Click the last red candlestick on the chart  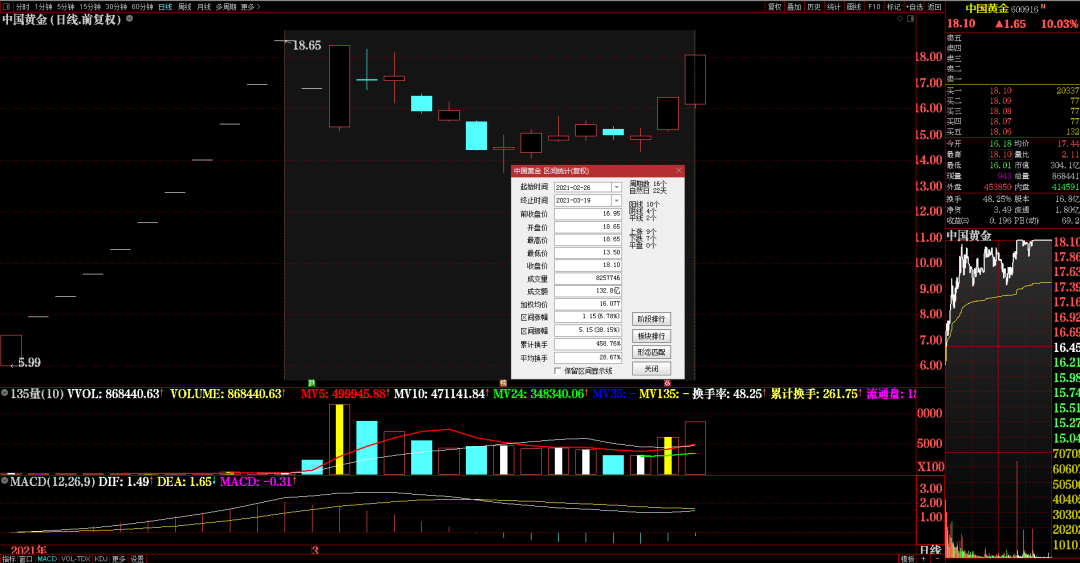point(695,80)
